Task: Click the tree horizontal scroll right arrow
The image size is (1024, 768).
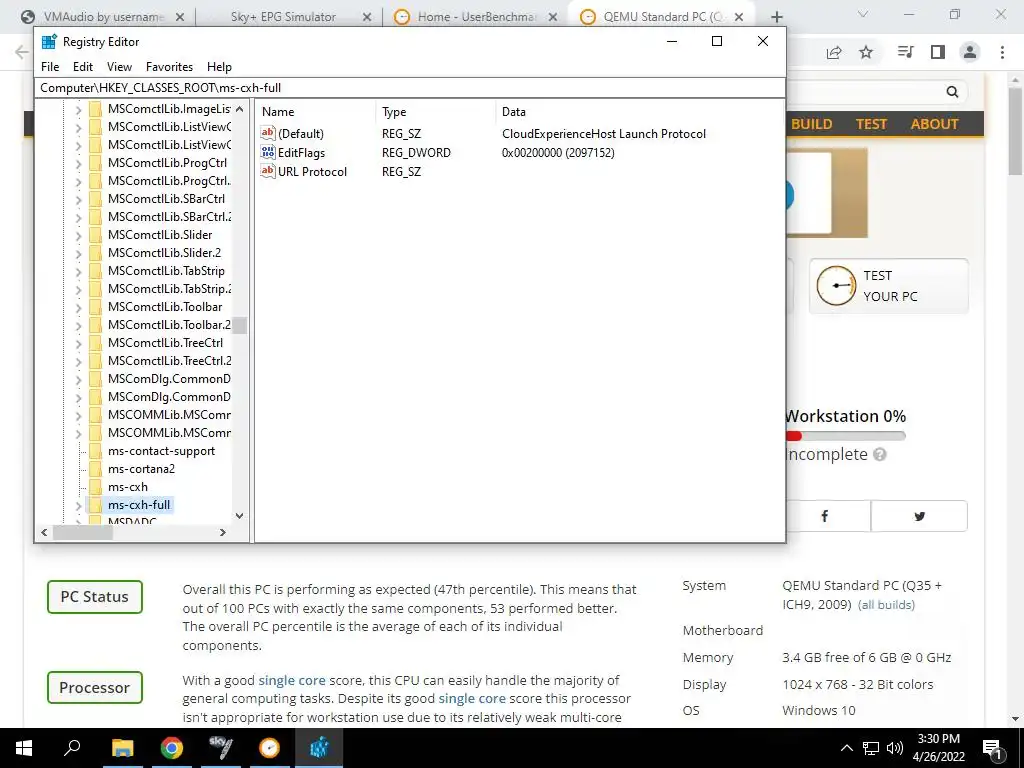Action: pos(223,532)
